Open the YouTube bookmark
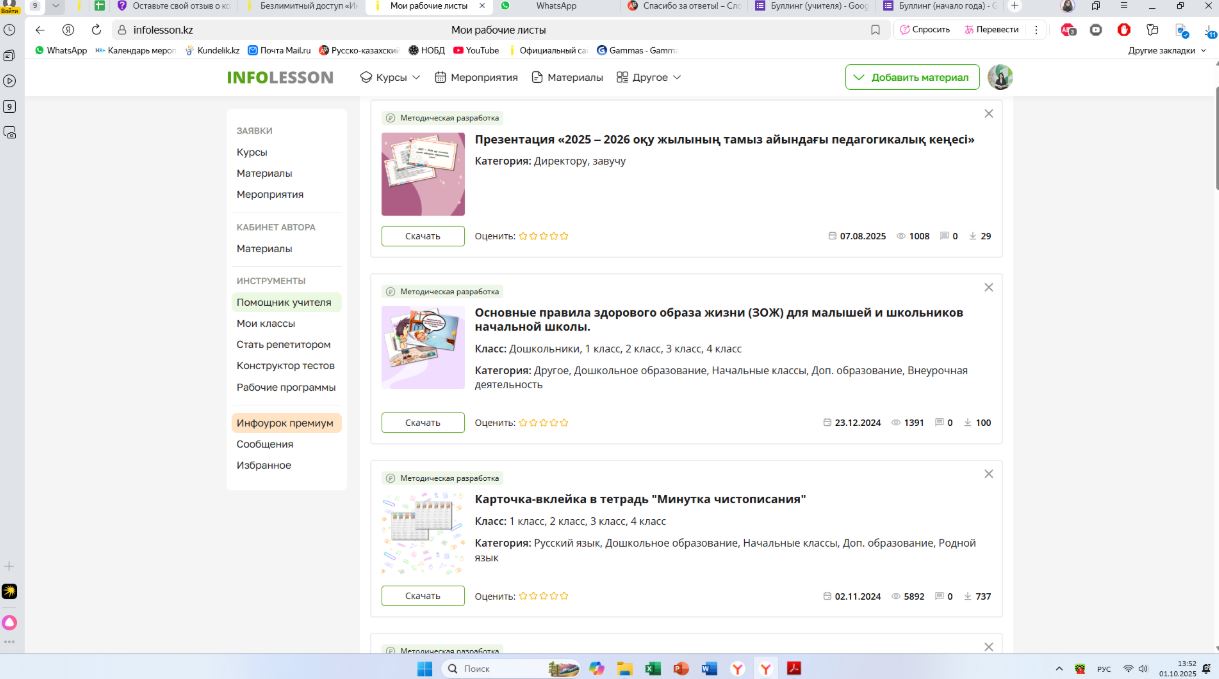Screen dimensions: 1219x679 point(476,50)
